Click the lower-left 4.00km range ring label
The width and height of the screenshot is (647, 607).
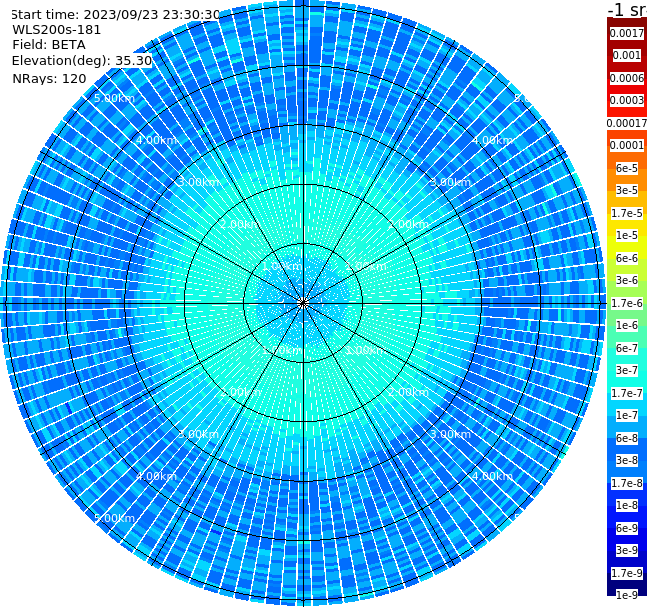tap(156, 476)
